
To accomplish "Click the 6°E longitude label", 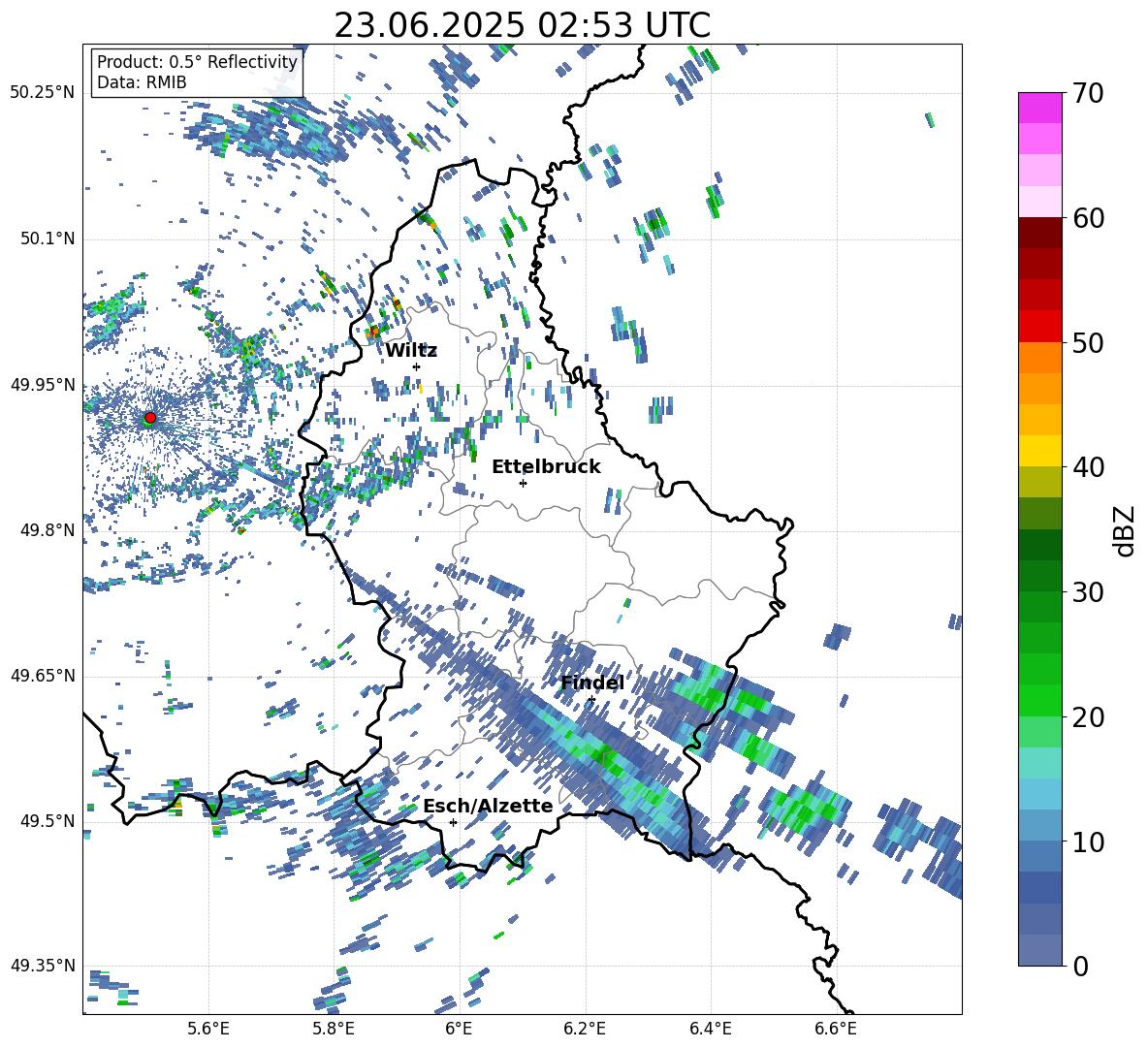I will (459, 1029).
